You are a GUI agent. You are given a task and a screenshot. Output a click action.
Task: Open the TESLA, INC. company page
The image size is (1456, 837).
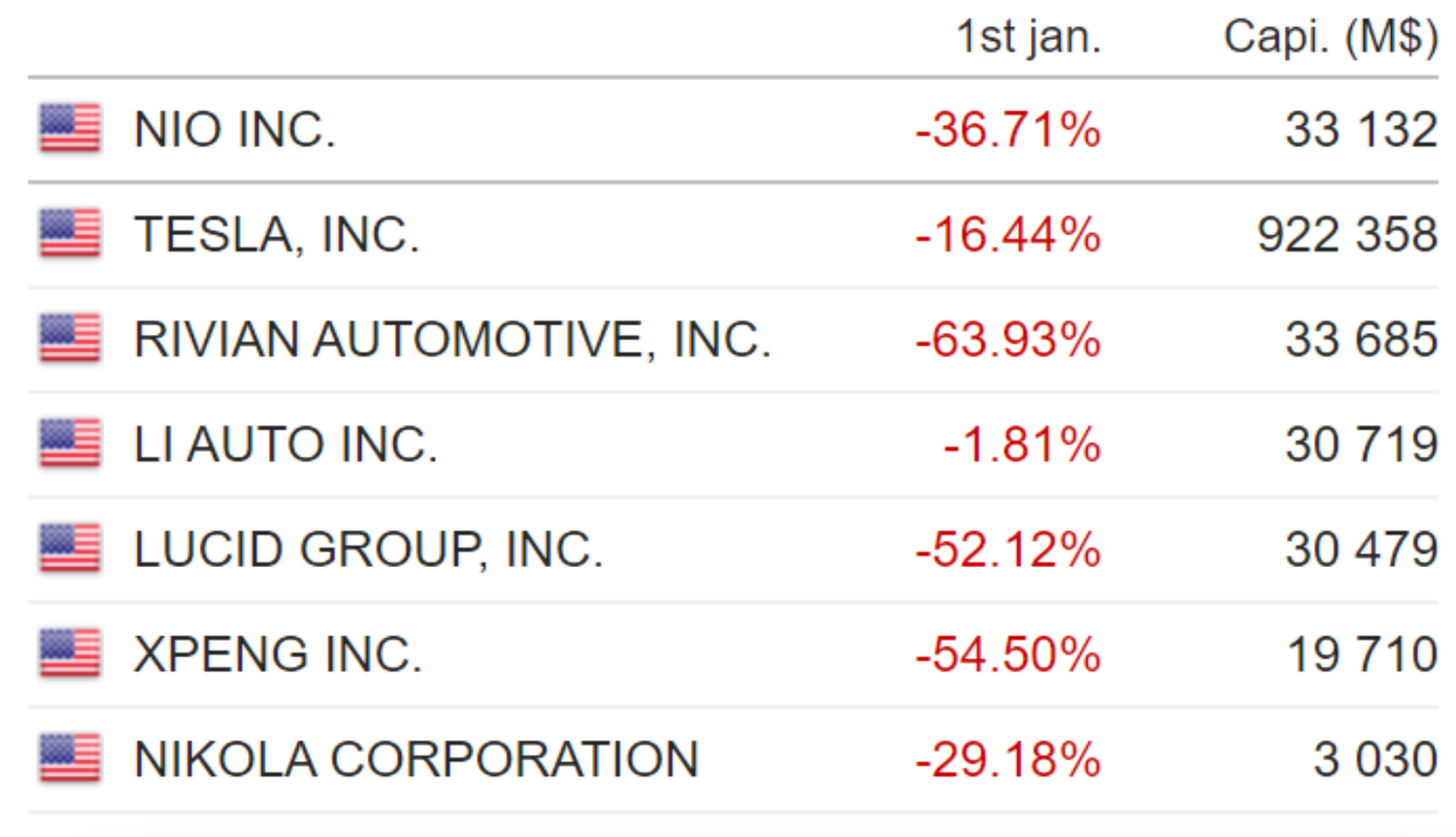point(277,235)
